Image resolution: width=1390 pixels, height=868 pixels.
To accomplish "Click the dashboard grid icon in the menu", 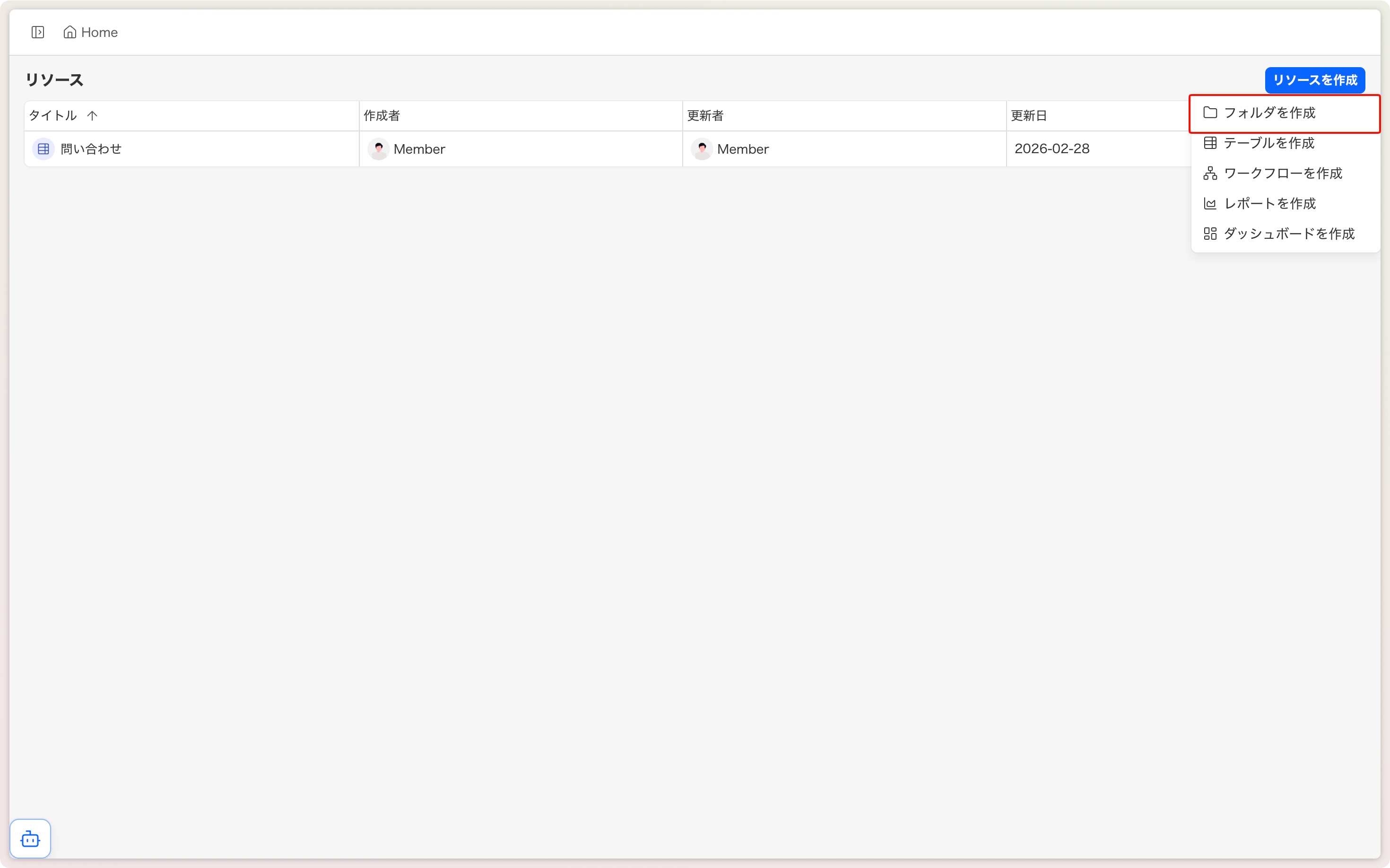I will [x=1210, y=234].
